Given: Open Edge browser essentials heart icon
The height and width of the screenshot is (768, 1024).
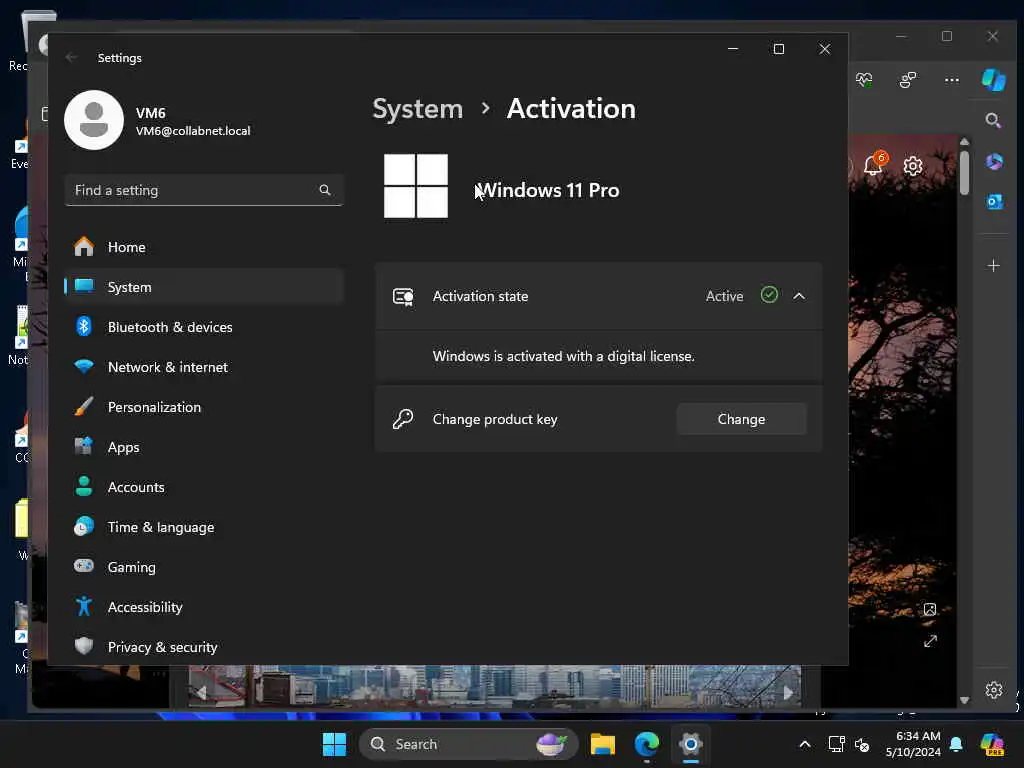Looking at the screenshot, I should (x=864, y=80).
